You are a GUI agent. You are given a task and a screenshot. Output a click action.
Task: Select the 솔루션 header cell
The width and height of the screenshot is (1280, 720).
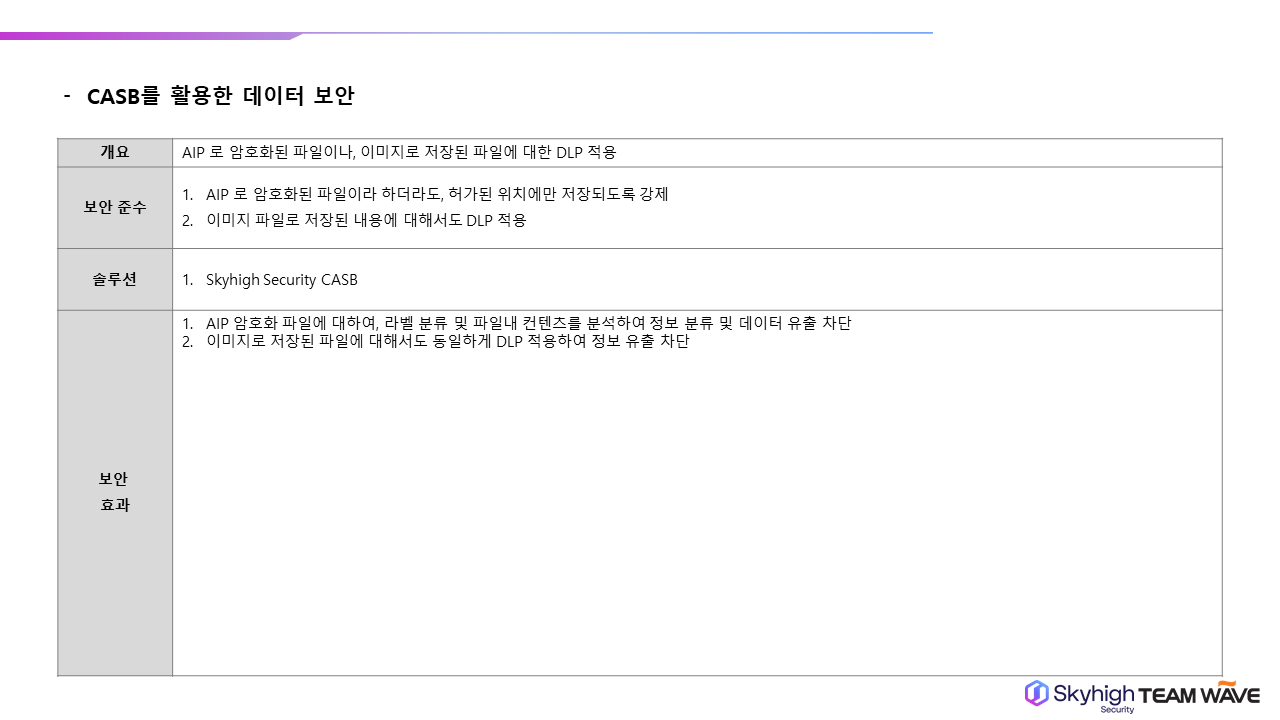click(115, 280)
